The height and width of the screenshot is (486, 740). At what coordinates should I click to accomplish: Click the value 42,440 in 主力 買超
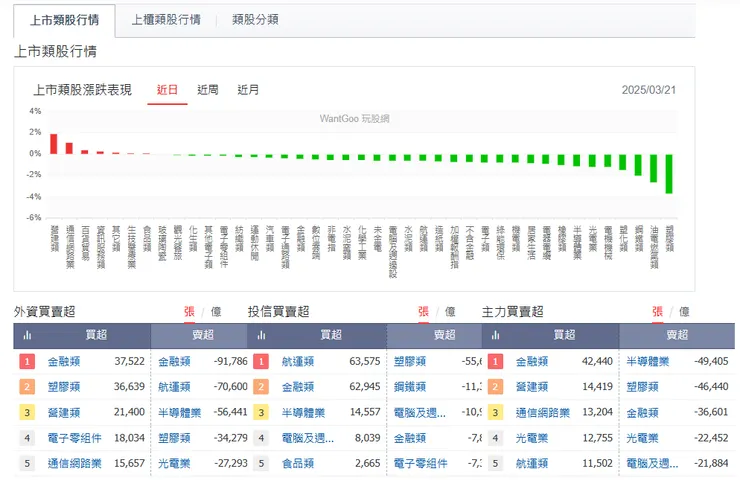pos(597,361)
